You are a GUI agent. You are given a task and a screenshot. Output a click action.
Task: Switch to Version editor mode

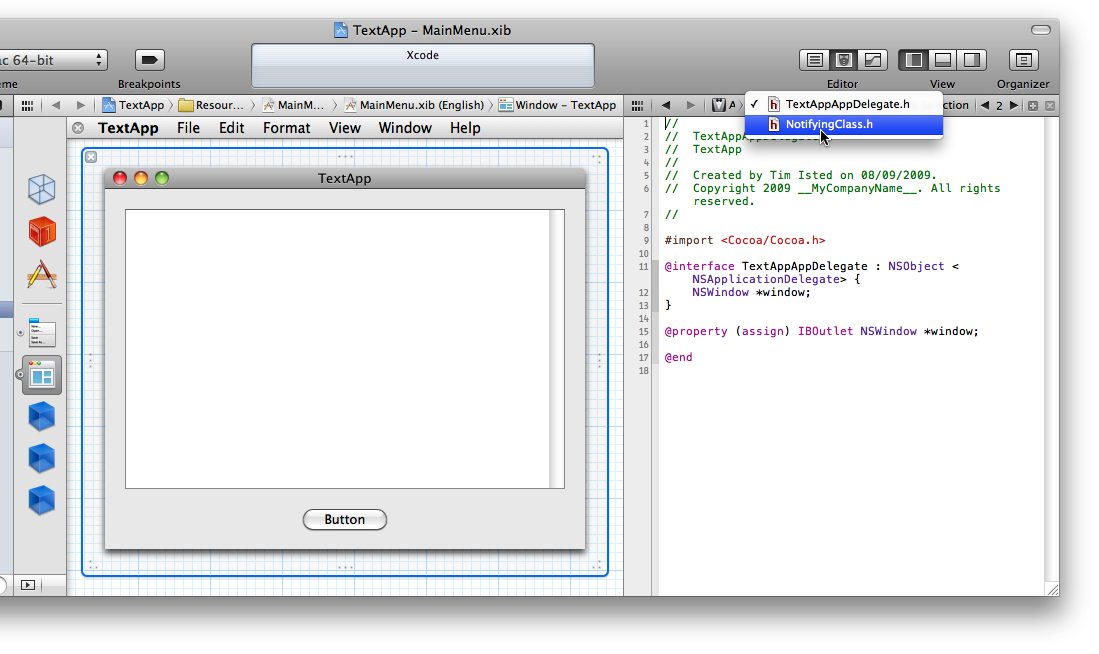tap(873, 60)
